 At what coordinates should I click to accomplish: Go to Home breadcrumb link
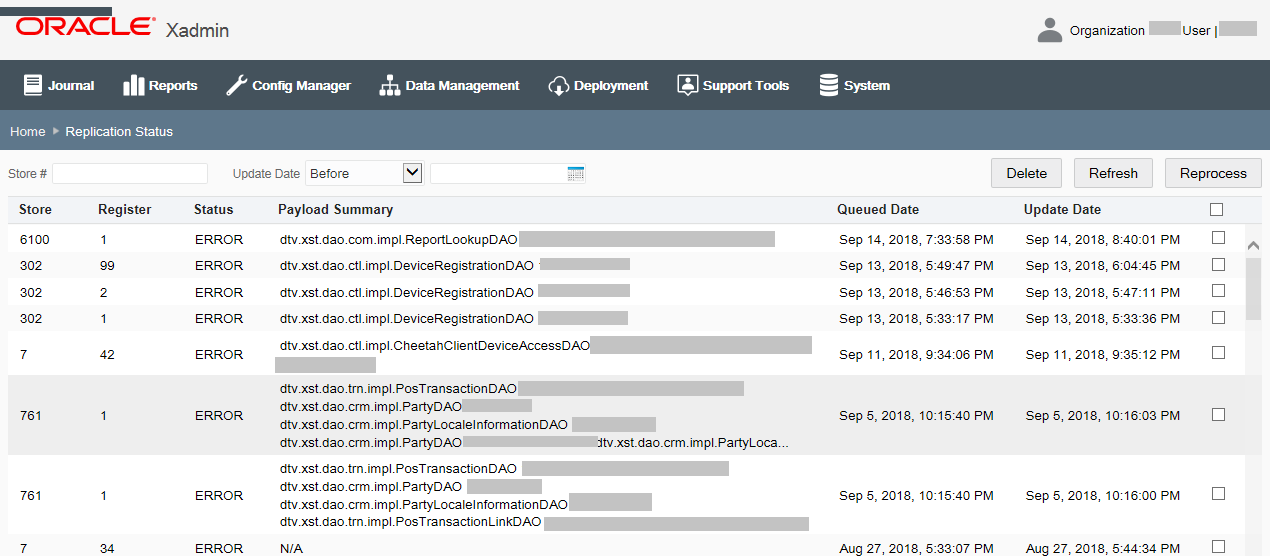[28, 132]
